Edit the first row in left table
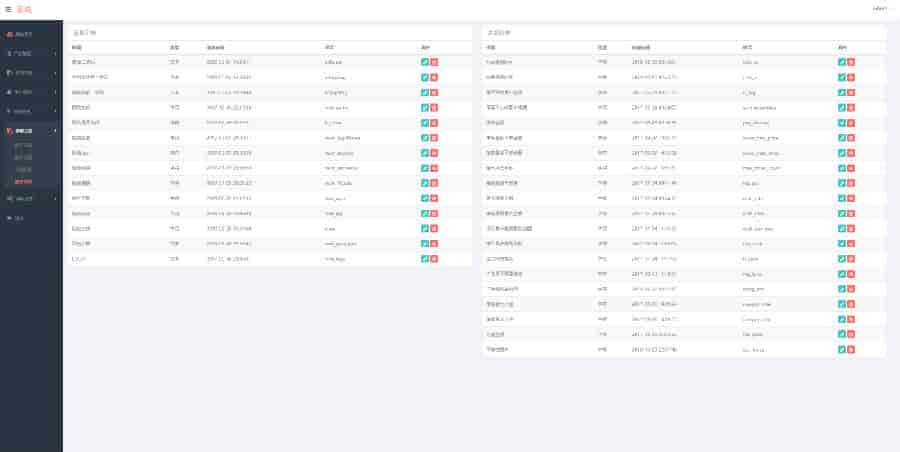Image resolution: width=900 pixels, height=452 pixels. tap(425, 62)
